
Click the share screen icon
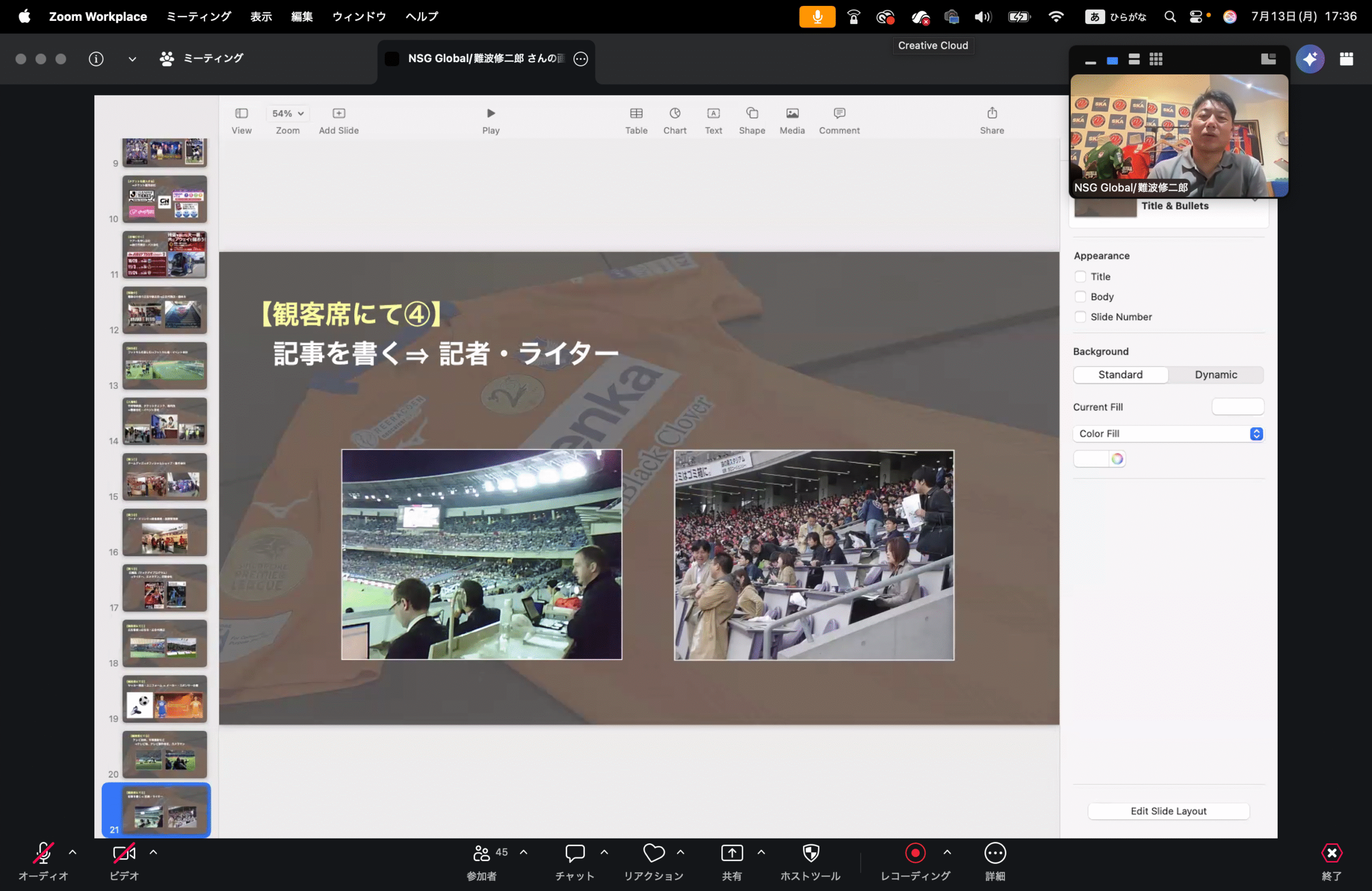pyautogui.click(x=732, y=852)
